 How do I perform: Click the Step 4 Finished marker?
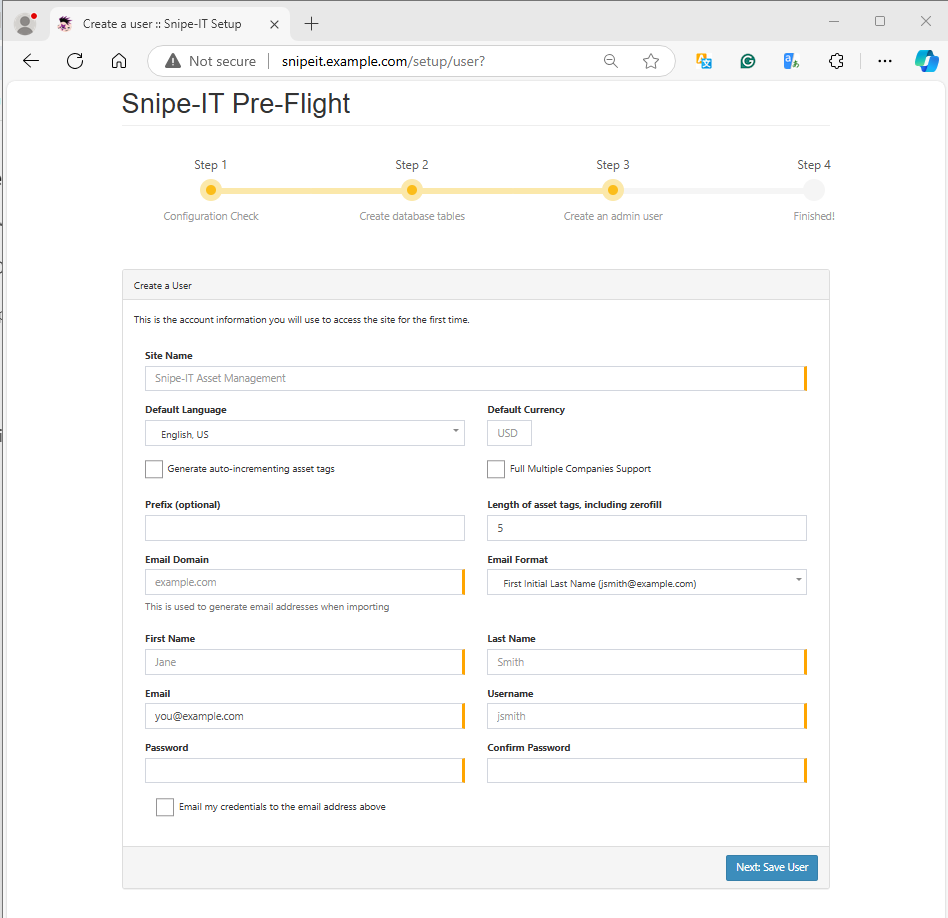click(x=814, y=190)
